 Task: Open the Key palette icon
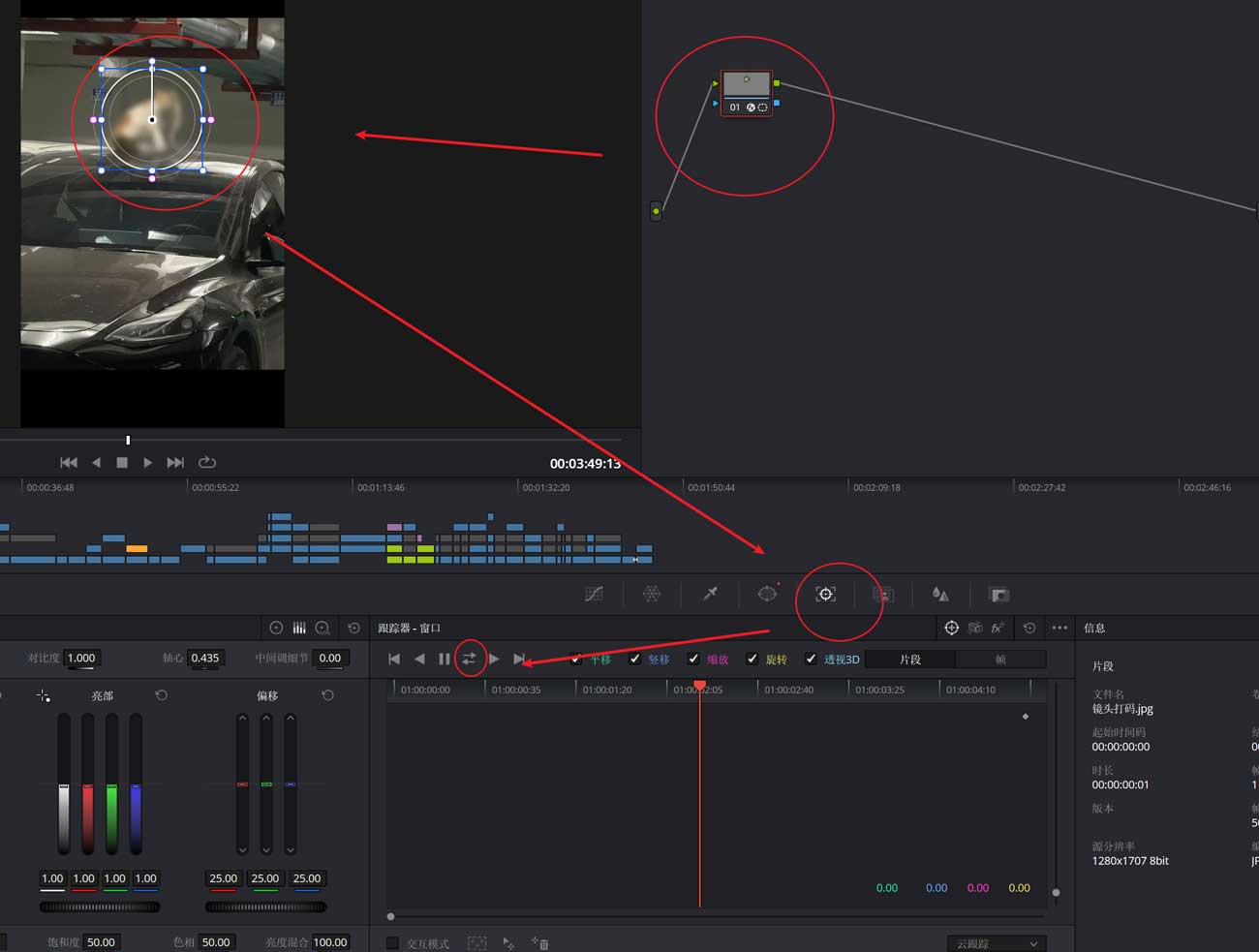click(x=998, y=594)
